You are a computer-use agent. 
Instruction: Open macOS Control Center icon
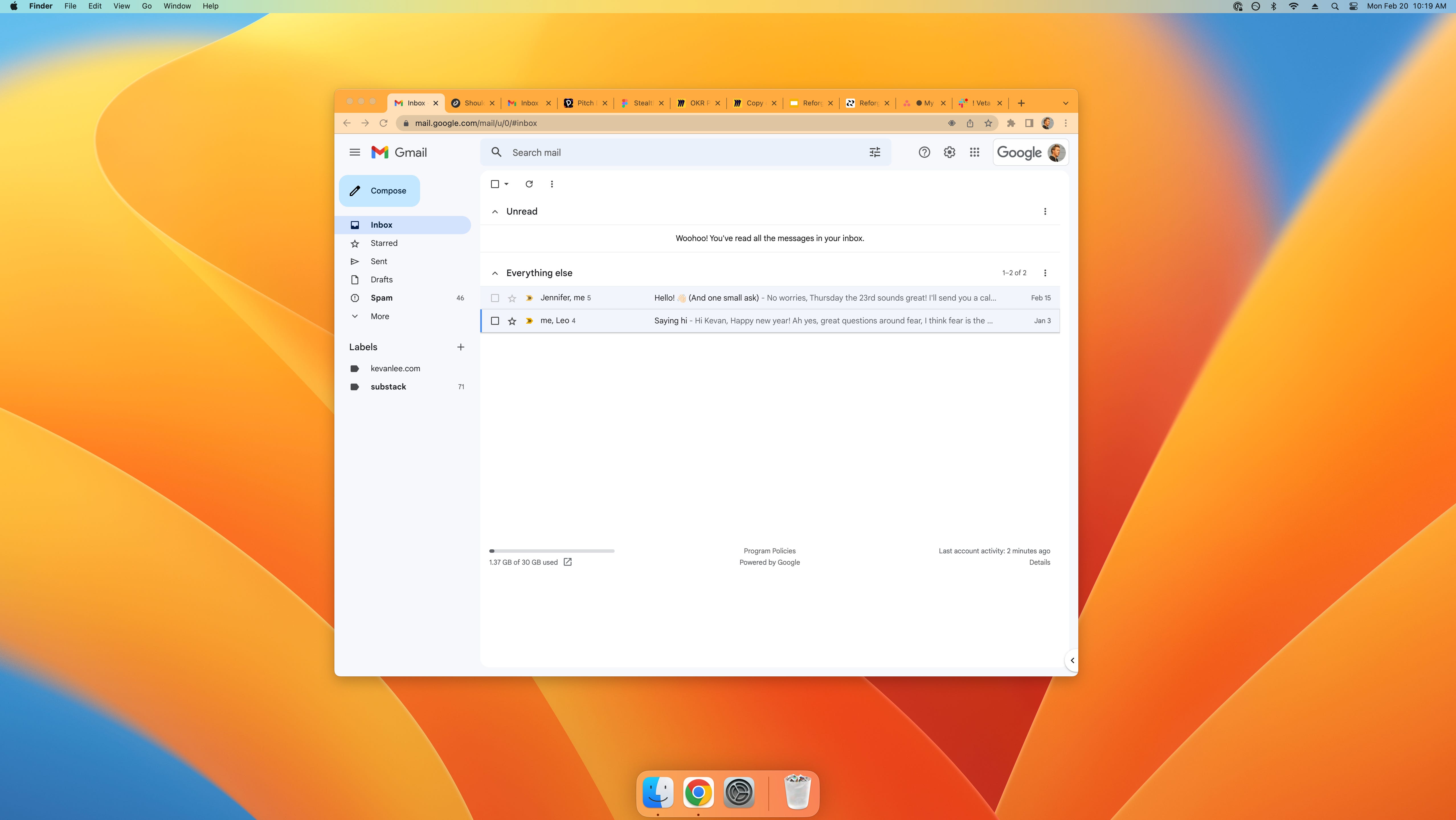click(x=1353, y=6)
